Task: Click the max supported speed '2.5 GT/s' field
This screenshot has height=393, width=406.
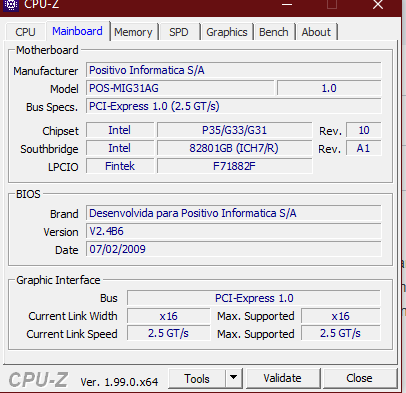Action: 341,333
